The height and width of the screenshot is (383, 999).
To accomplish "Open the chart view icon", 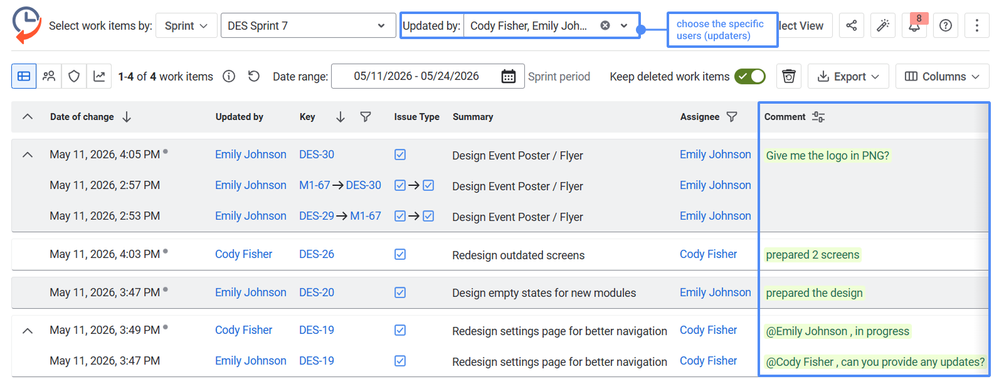I will pos(99,76).
